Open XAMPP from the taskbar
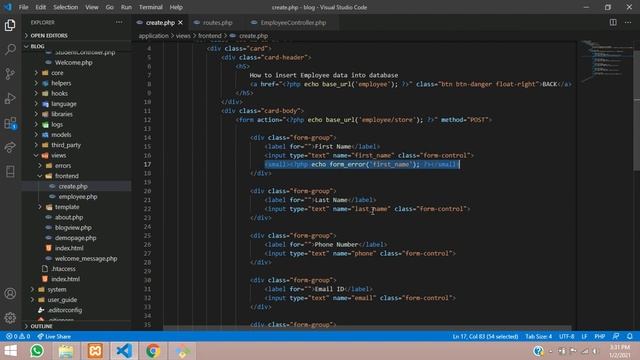The width and height of the screenshot is (640, 360). pos(95,351)
